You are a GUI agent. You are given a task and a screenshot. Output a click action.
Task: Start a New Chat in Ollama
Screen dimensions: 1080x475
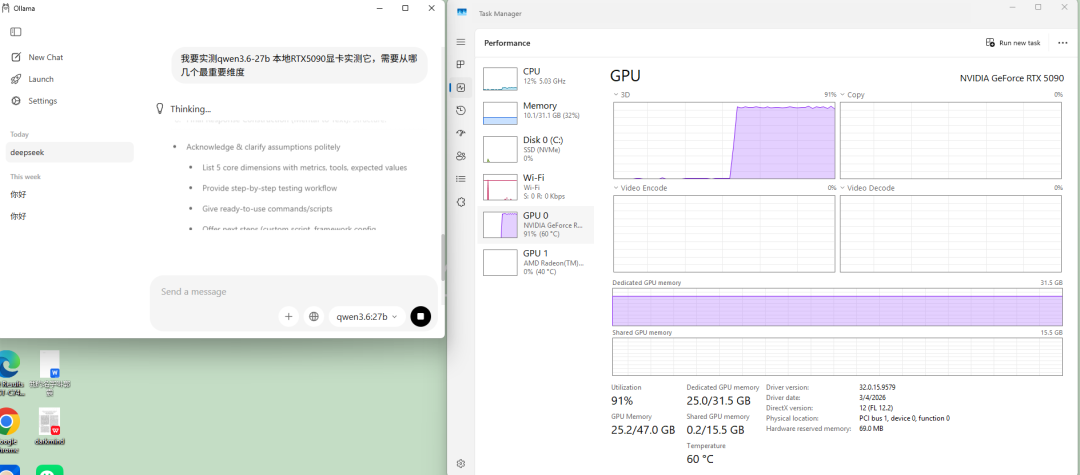37,57
